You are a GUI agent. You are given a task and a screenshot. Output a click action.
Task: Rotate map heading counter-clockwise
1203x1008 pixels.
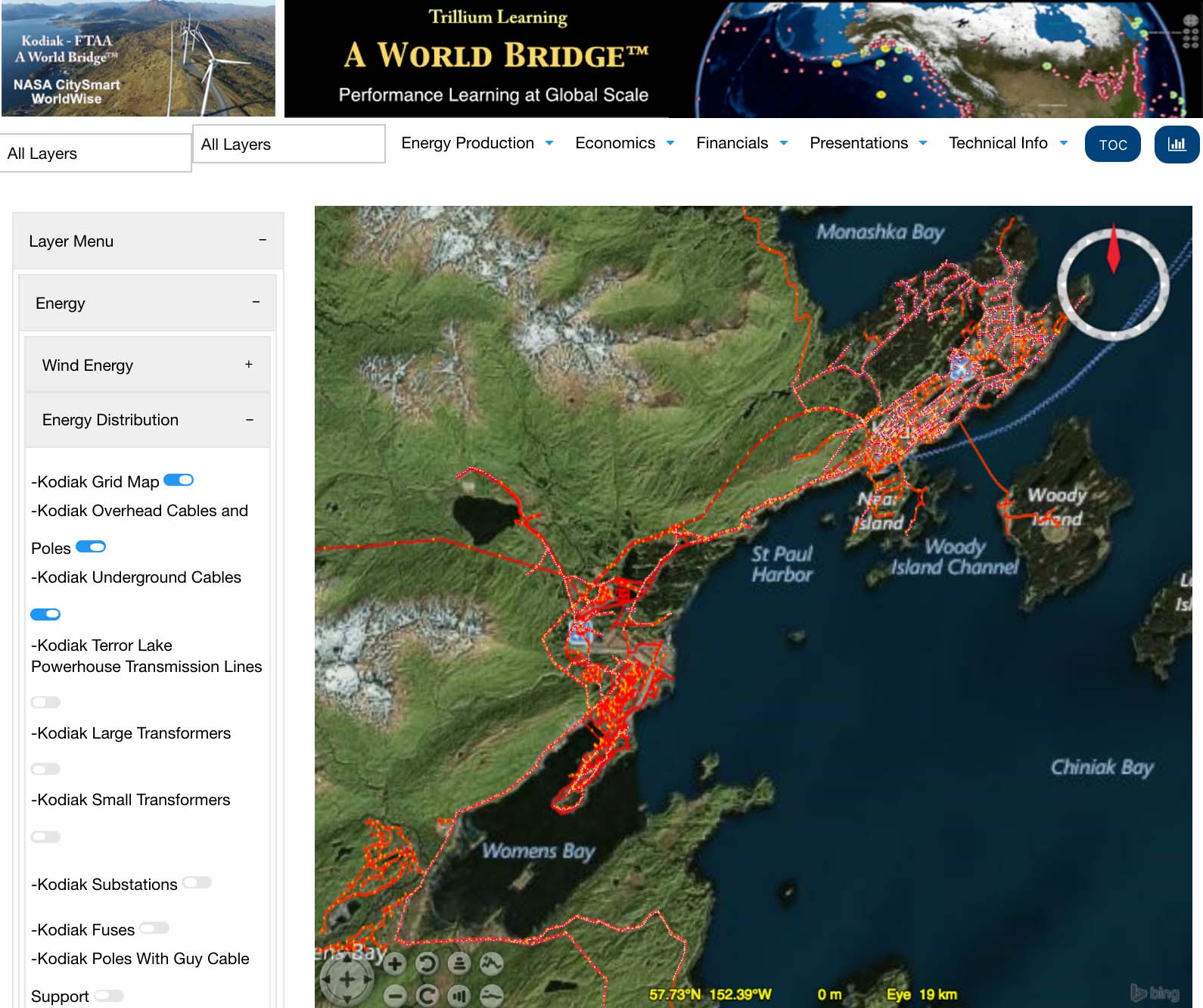tap(427, 963)
